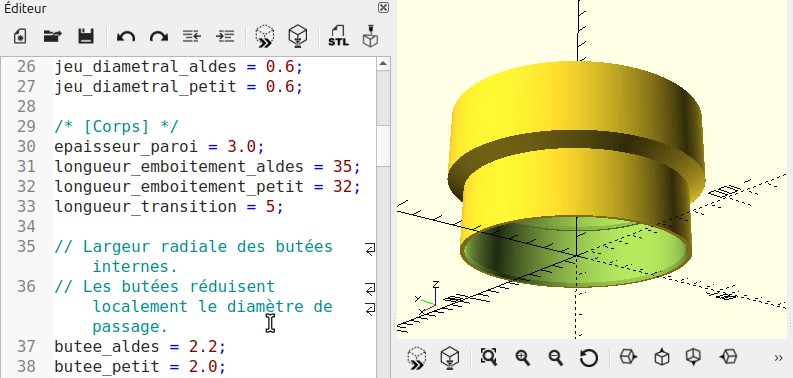Click line 30 epaisseur_paroi value 3.0

pos(241,147)
